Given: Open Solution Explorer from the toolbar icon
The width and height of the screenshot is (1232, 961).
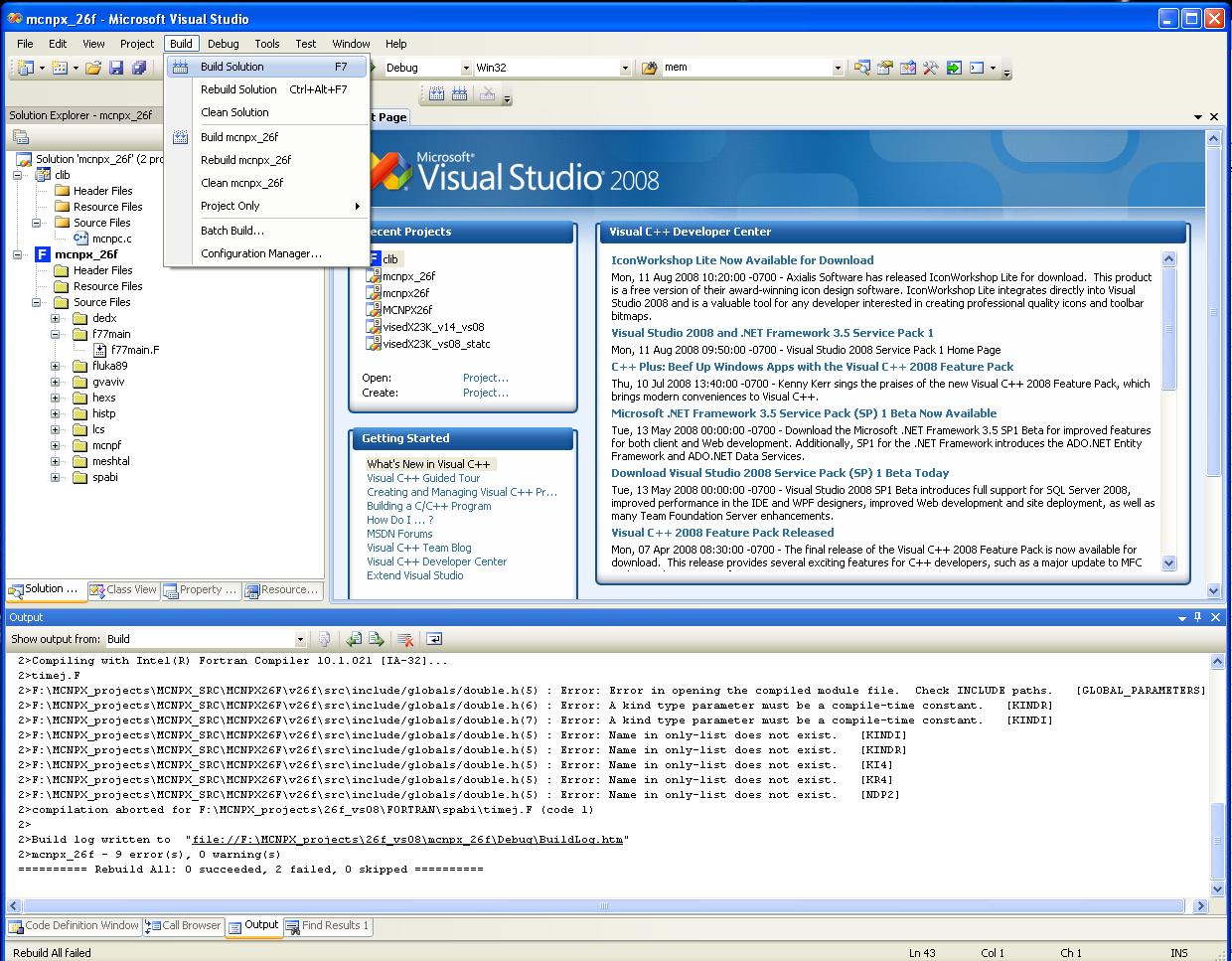Looking at the screenshot, I should point(862,68).
